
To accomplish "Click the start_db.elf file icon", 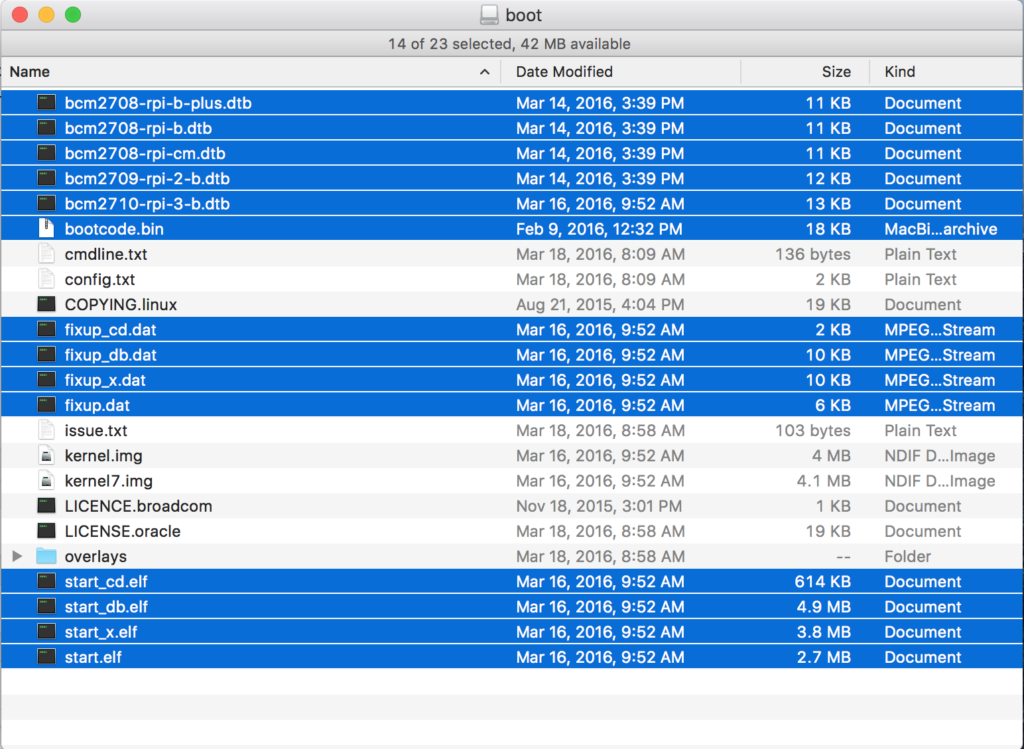I will click(46, 607).
